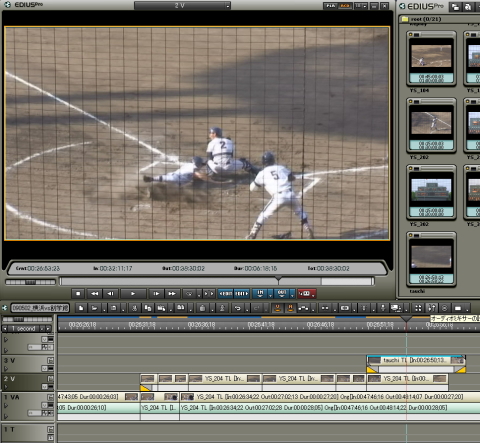Toggle the 1 T track lock
Image resolution: width=480 pixels, height=443 pixels.
[50, 429]
